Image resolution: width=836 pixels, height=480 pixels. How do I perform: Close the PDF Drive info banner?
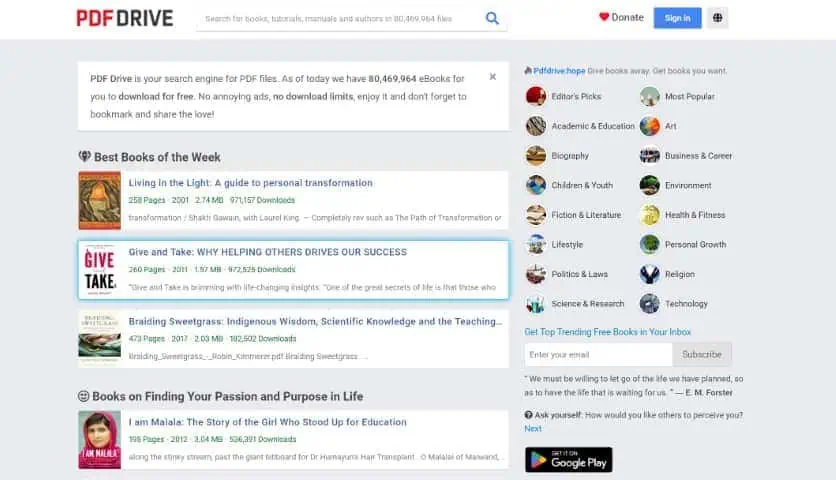[493, 77]
